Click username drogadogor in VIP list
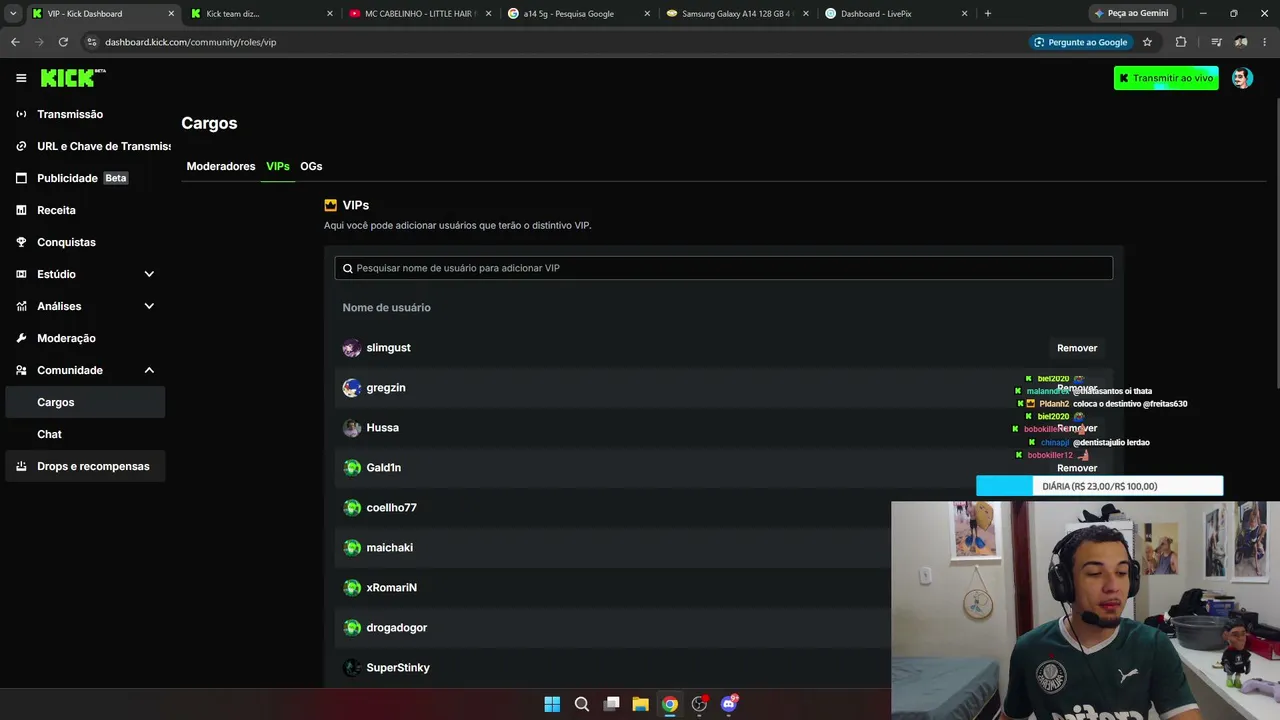Screen dimensions: 1280x720 click(396, 628)
